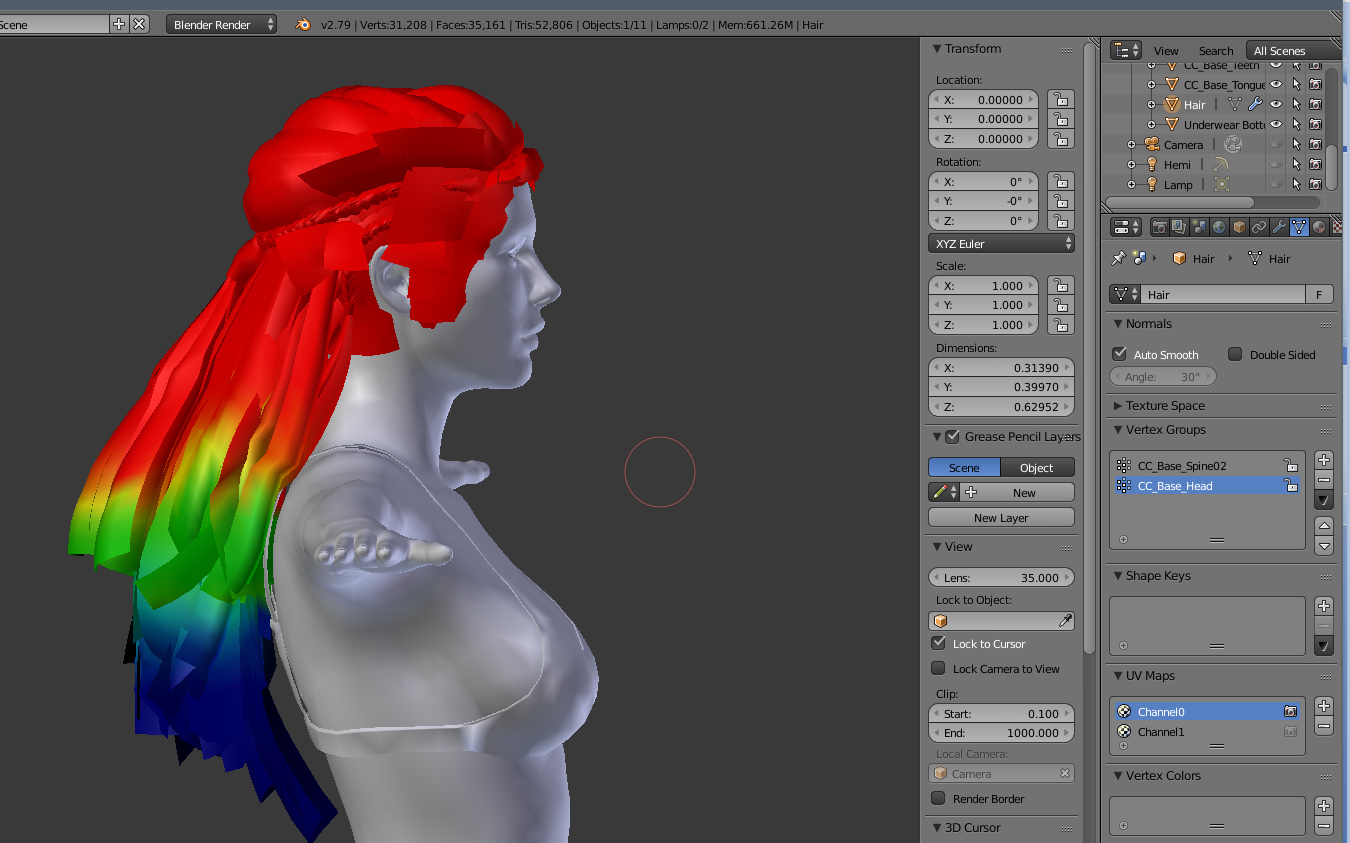Show Camera via its eye icon
This screenshot has height=843, width=1350.
coord(1275,144)
